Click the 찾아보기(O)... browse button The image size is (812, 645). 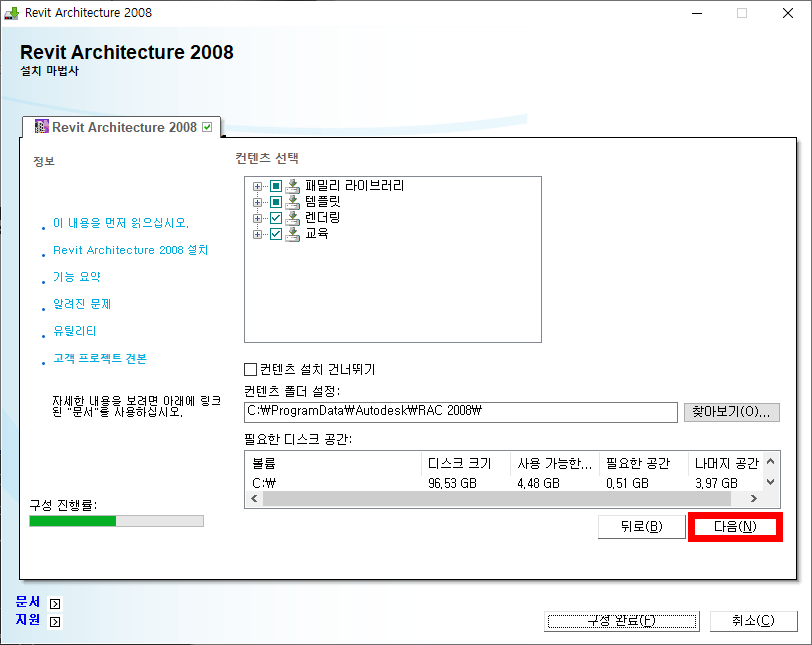(731, 412)
